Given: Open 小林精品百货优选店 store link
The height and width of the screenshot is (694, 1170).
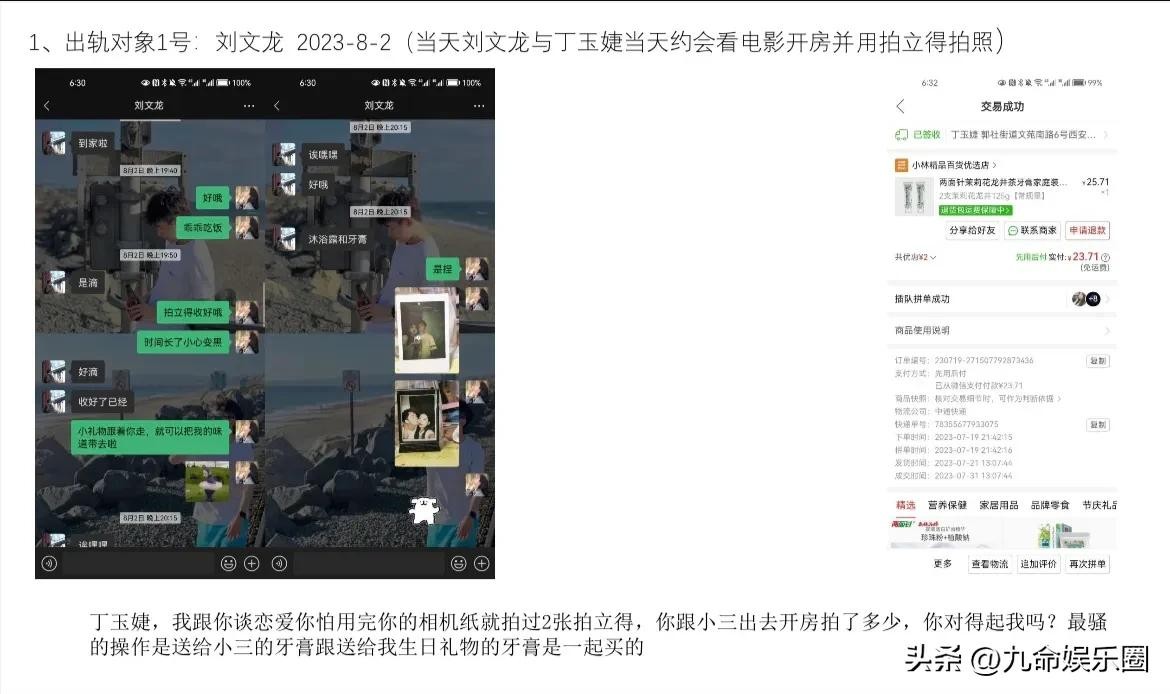Looking at the screenshot, I should pyautogui.click(x=951, y=165).
